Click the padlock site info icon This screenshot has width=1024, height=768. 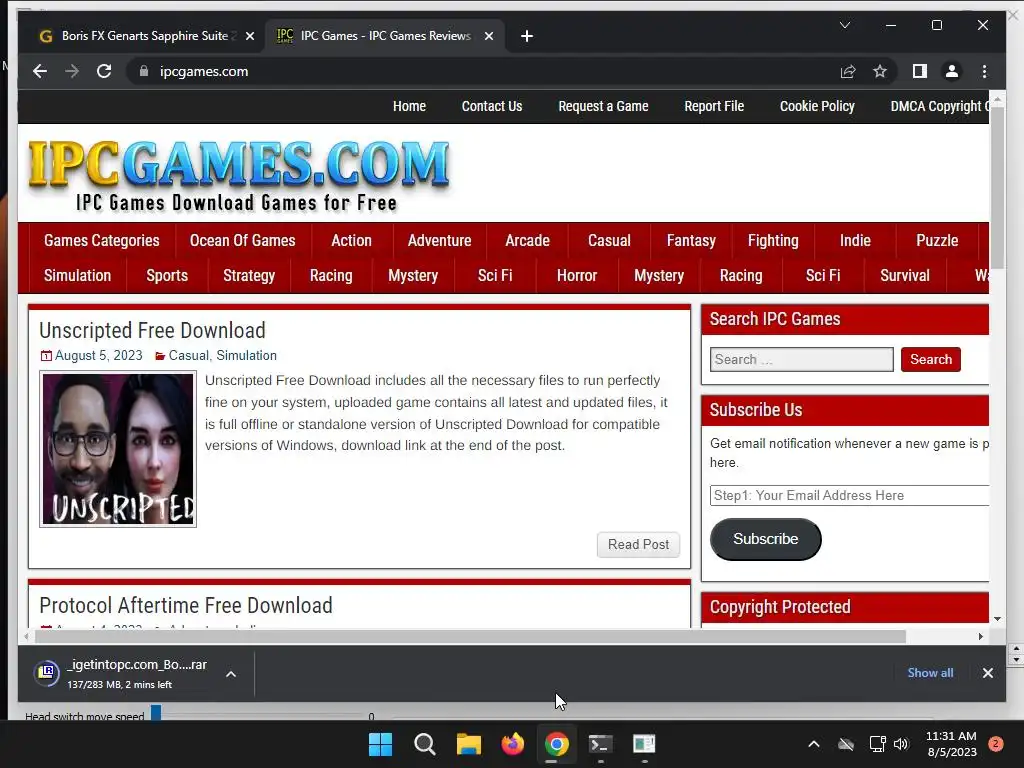[144, 71]
